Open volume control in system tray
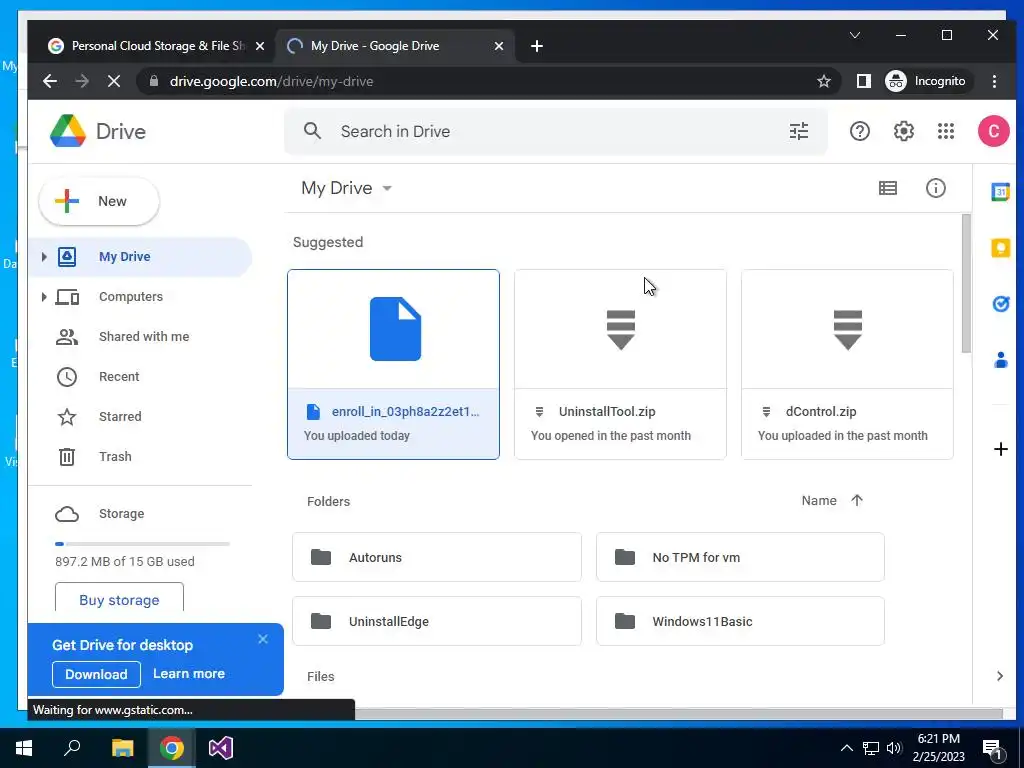Image resolution: width=1024 pixels, height=768 pixels. tap(894, 748)
